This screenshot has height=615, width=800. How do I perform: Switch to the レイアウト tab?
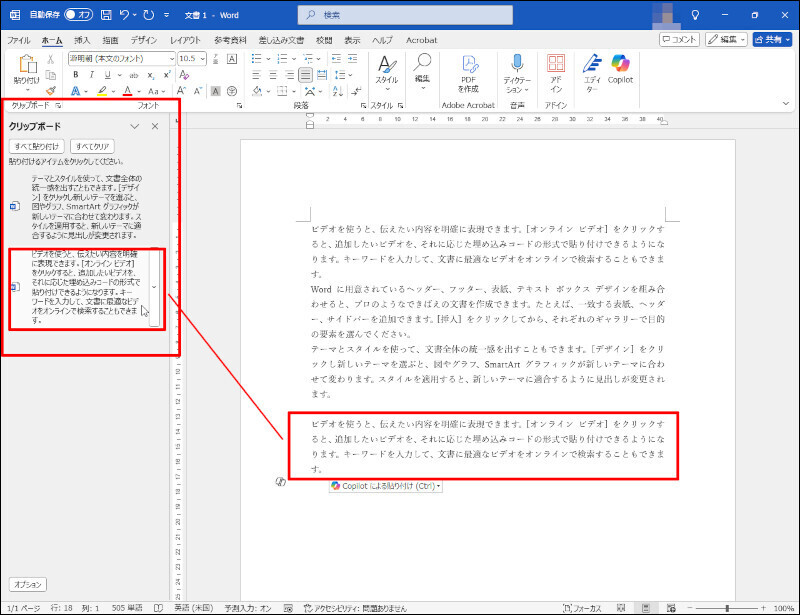click(x=185, y=40)
